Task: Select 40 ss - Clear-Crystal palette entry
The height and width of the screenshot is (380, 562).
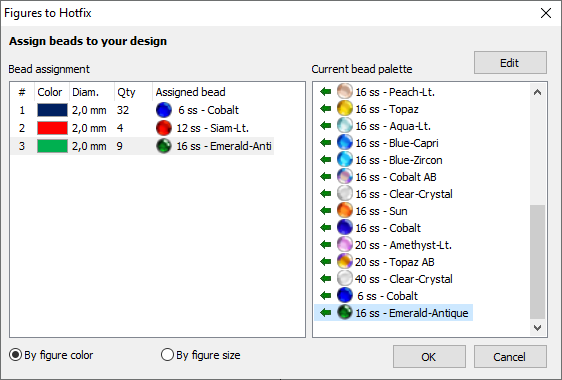Action: point(404,279)
